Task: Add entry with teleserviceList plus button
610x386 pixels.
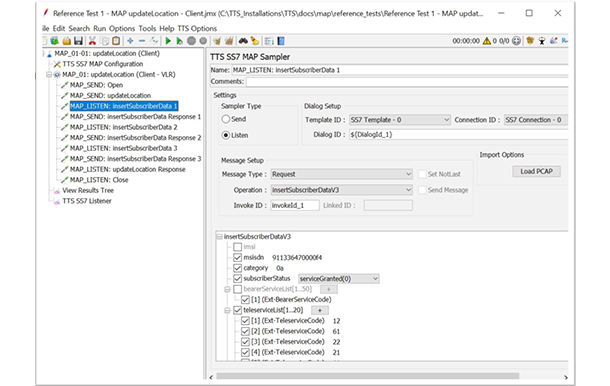Action: pyautogui.click(x=320, y=310)
